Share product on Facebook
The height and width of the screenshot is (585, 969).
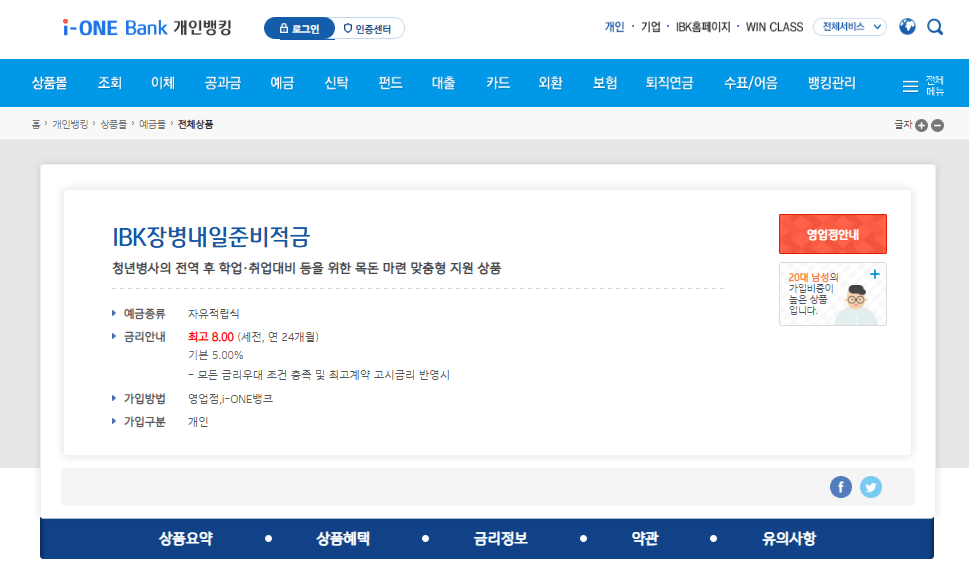(840, 487)
